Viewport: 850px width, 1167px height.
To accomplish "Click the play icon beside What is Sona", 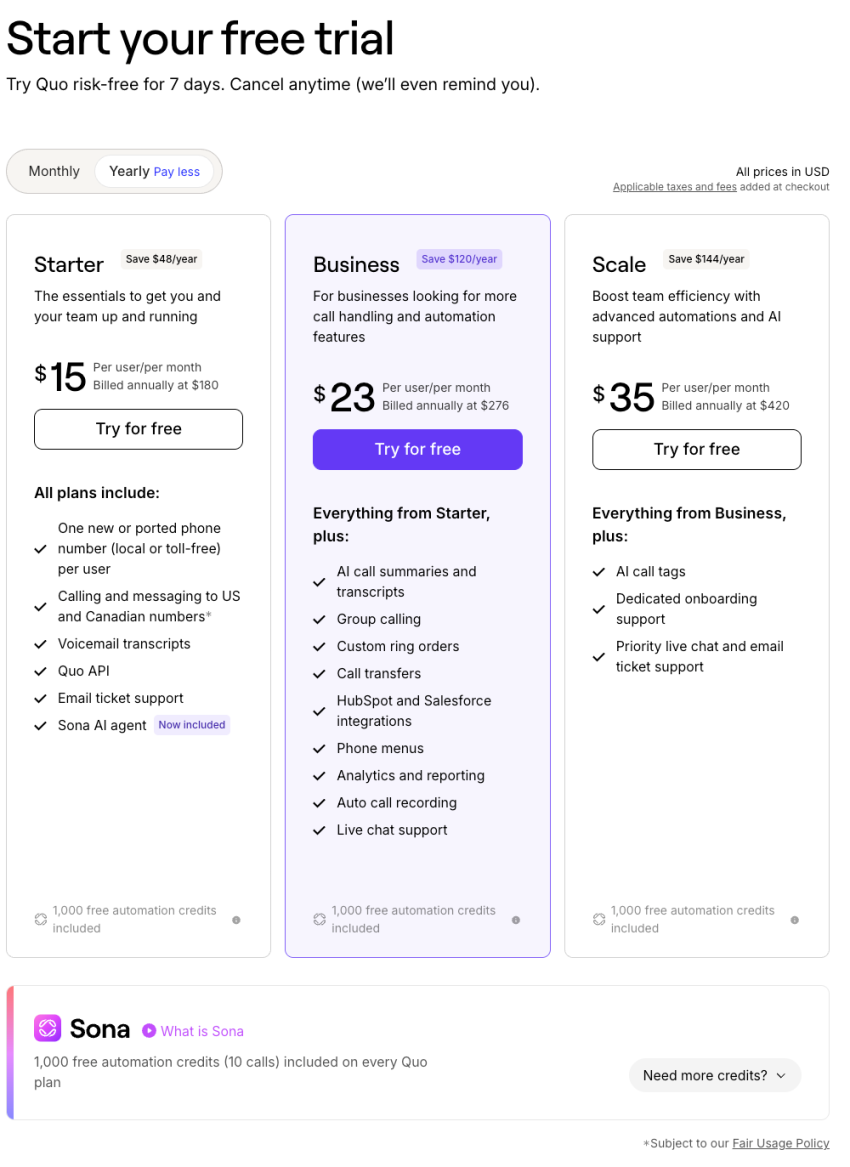I will pyautogui.click(x=149, y=1030).
